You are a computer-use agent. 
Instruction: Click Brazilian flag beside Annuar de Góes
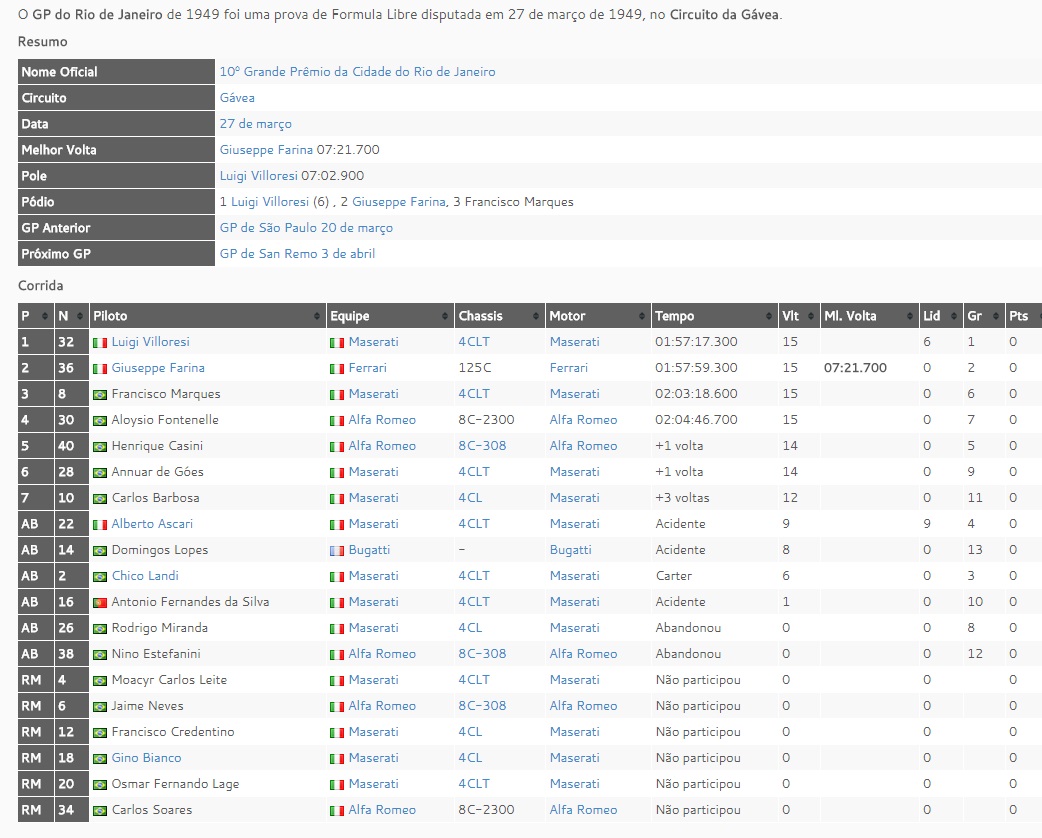click(x=100, y=472)
